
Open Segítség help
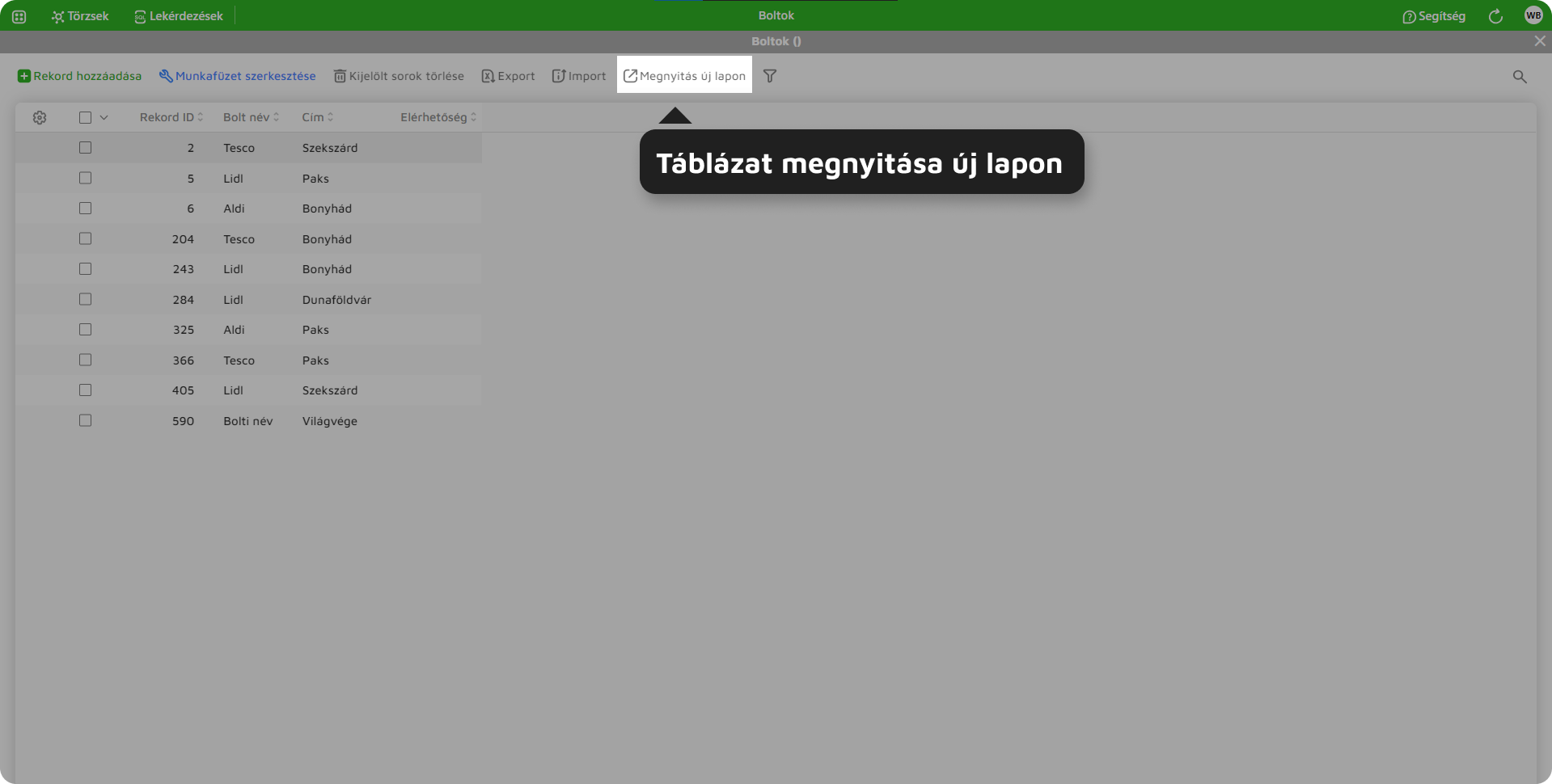tap(1434, 16)
